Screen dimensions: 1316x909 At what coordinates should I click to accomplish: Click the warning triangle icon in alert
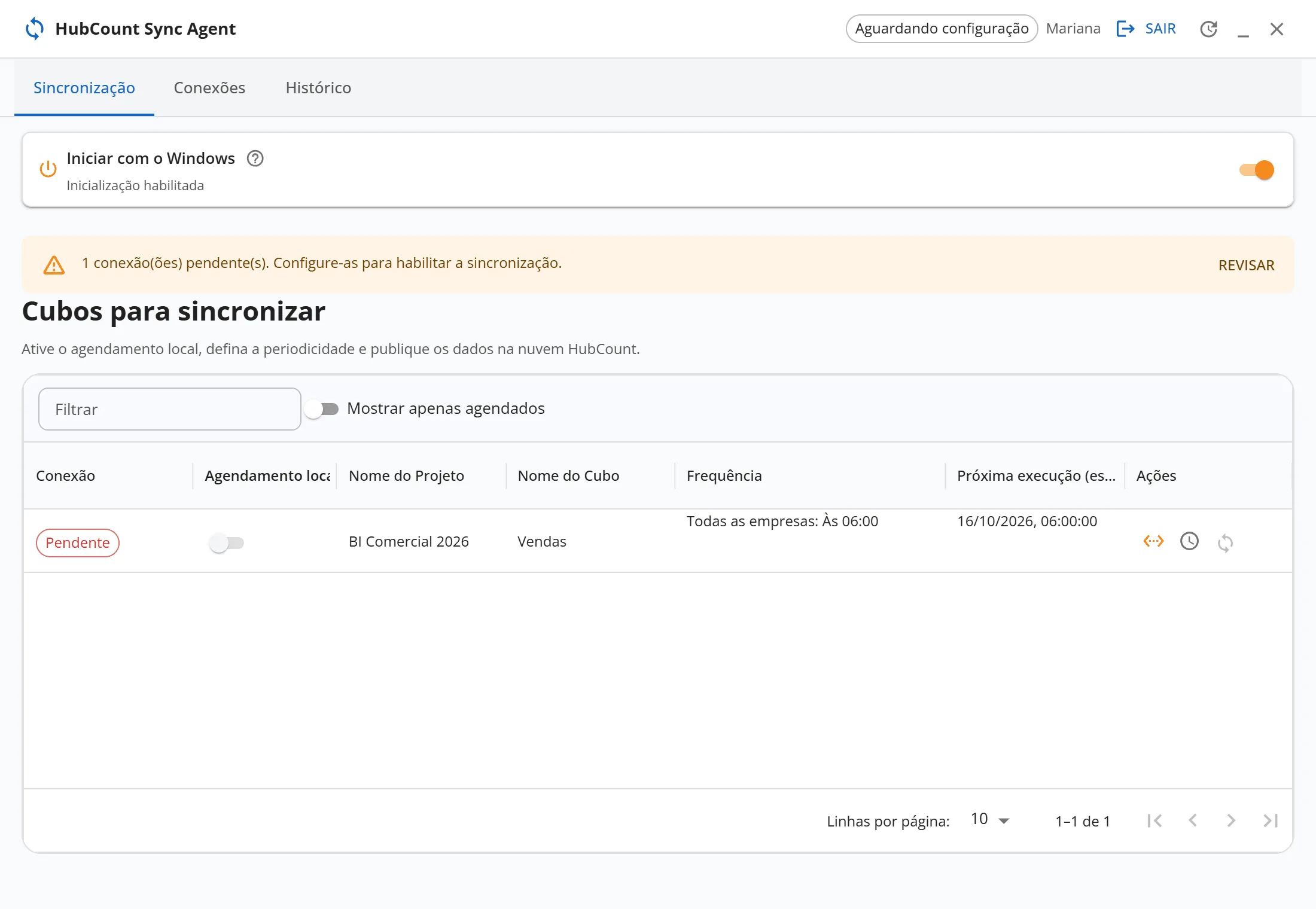54,264
